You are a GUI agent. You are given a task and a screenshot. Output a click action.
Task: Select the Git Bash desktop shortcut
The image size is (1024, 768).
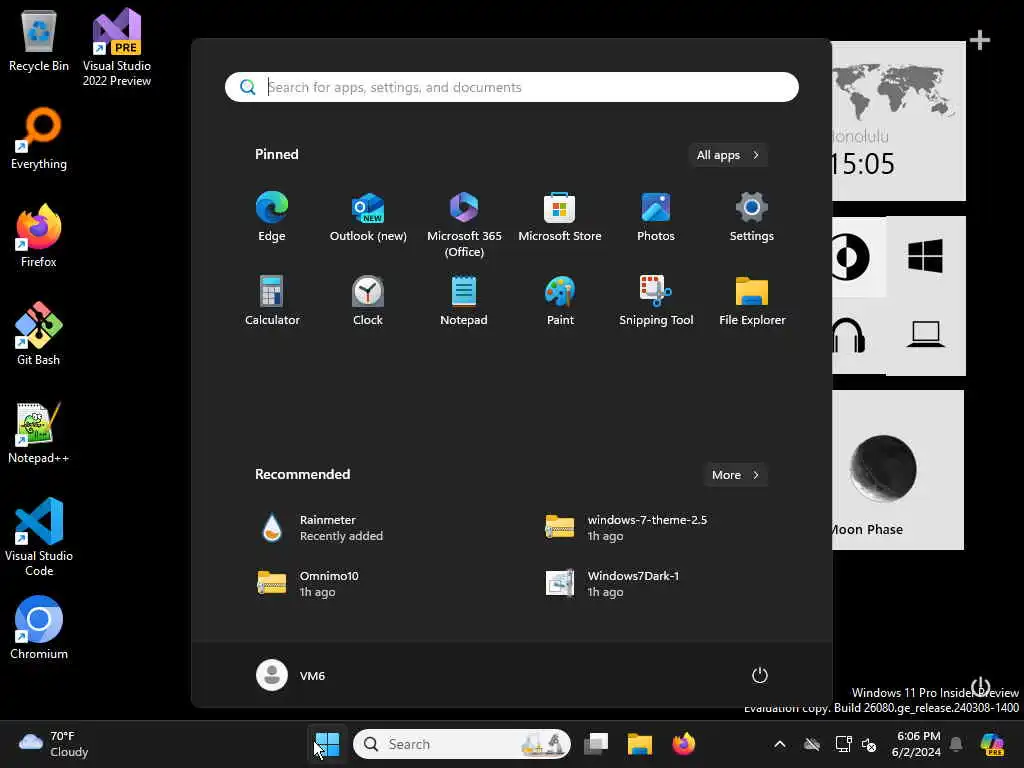tap(39, 334)
